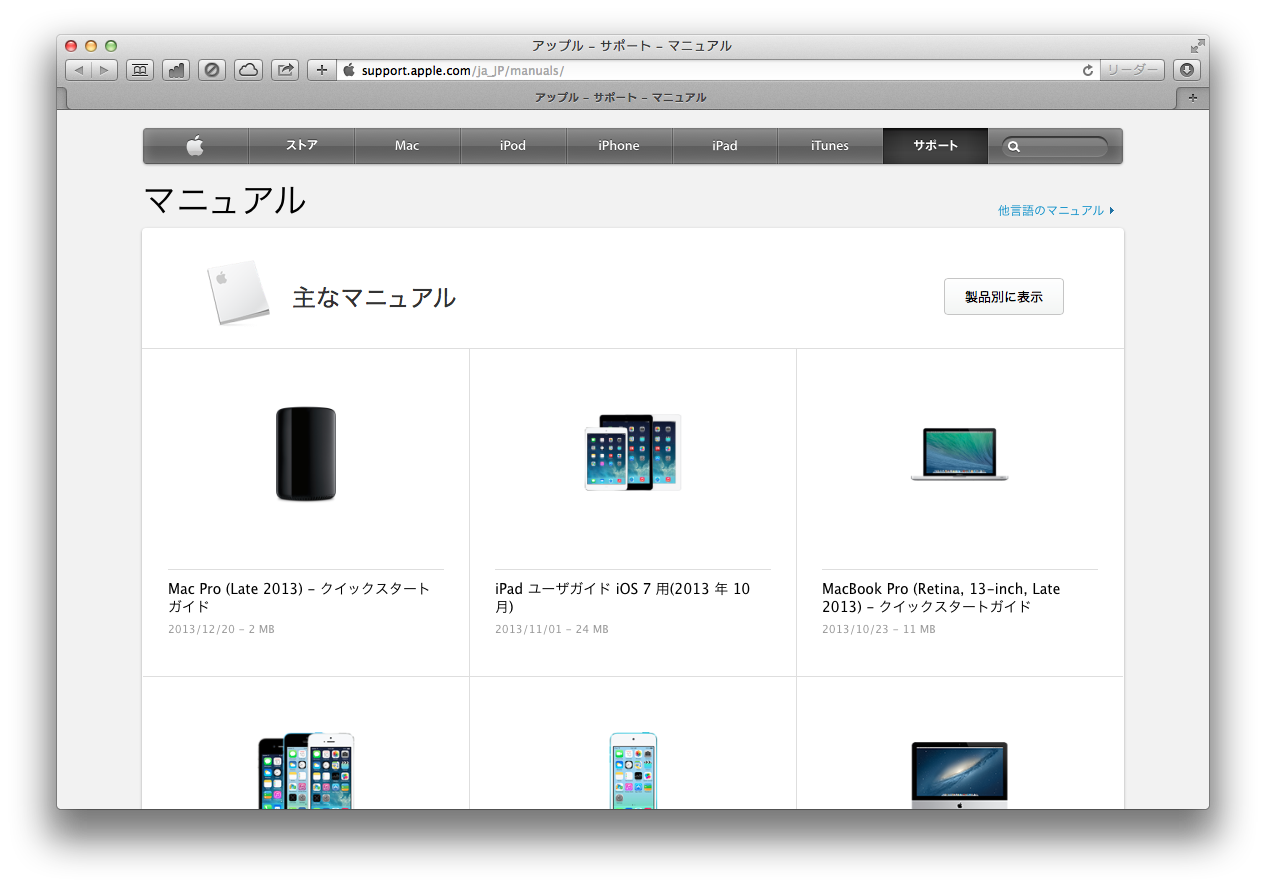
Task: Open MacBook Pro (Retina, 13-inch, Late 2013) guide link
Action: 941,598
